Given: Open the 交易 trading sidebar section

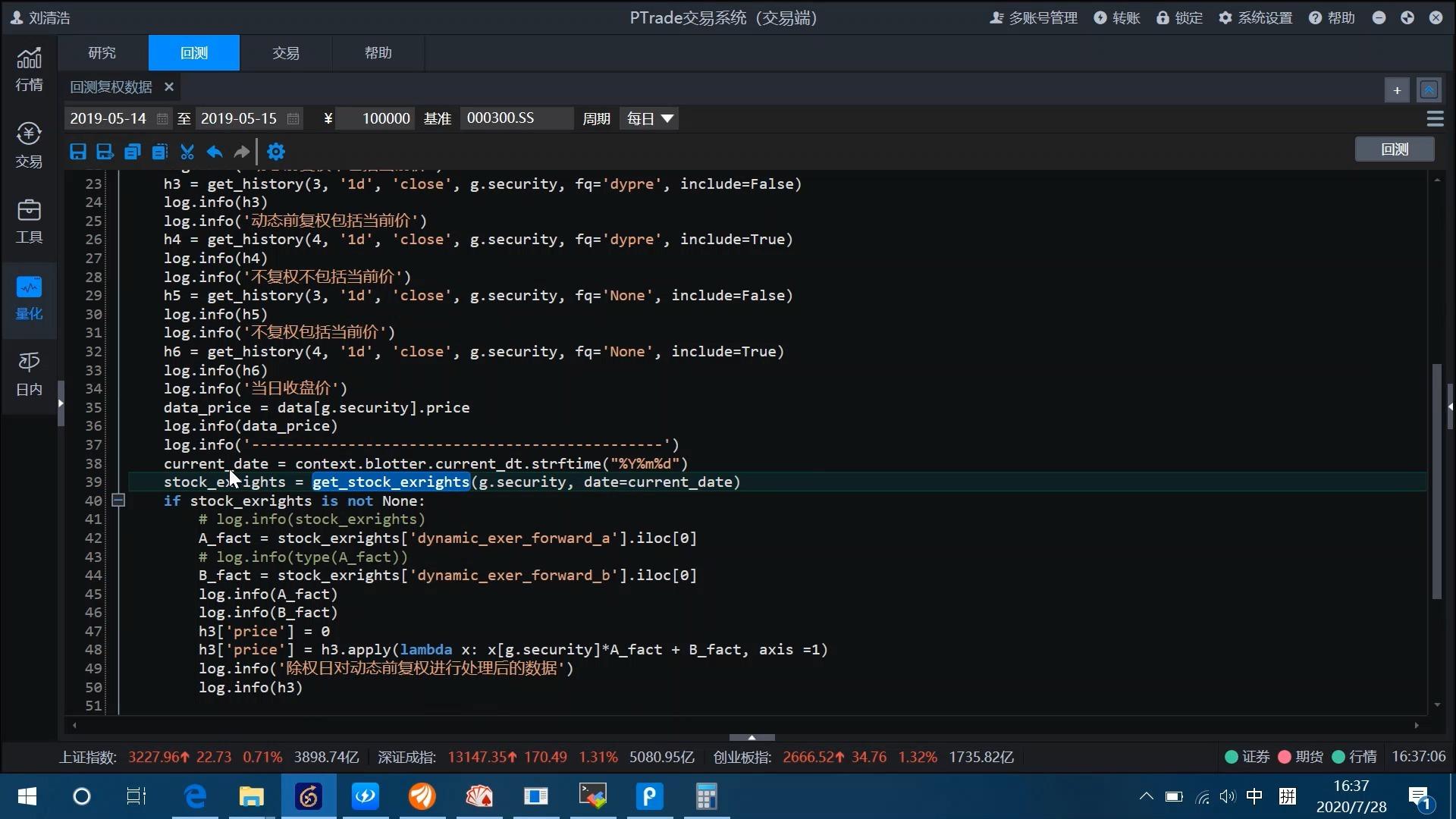Looking at the screenshot, I should (x=29, y=145).
